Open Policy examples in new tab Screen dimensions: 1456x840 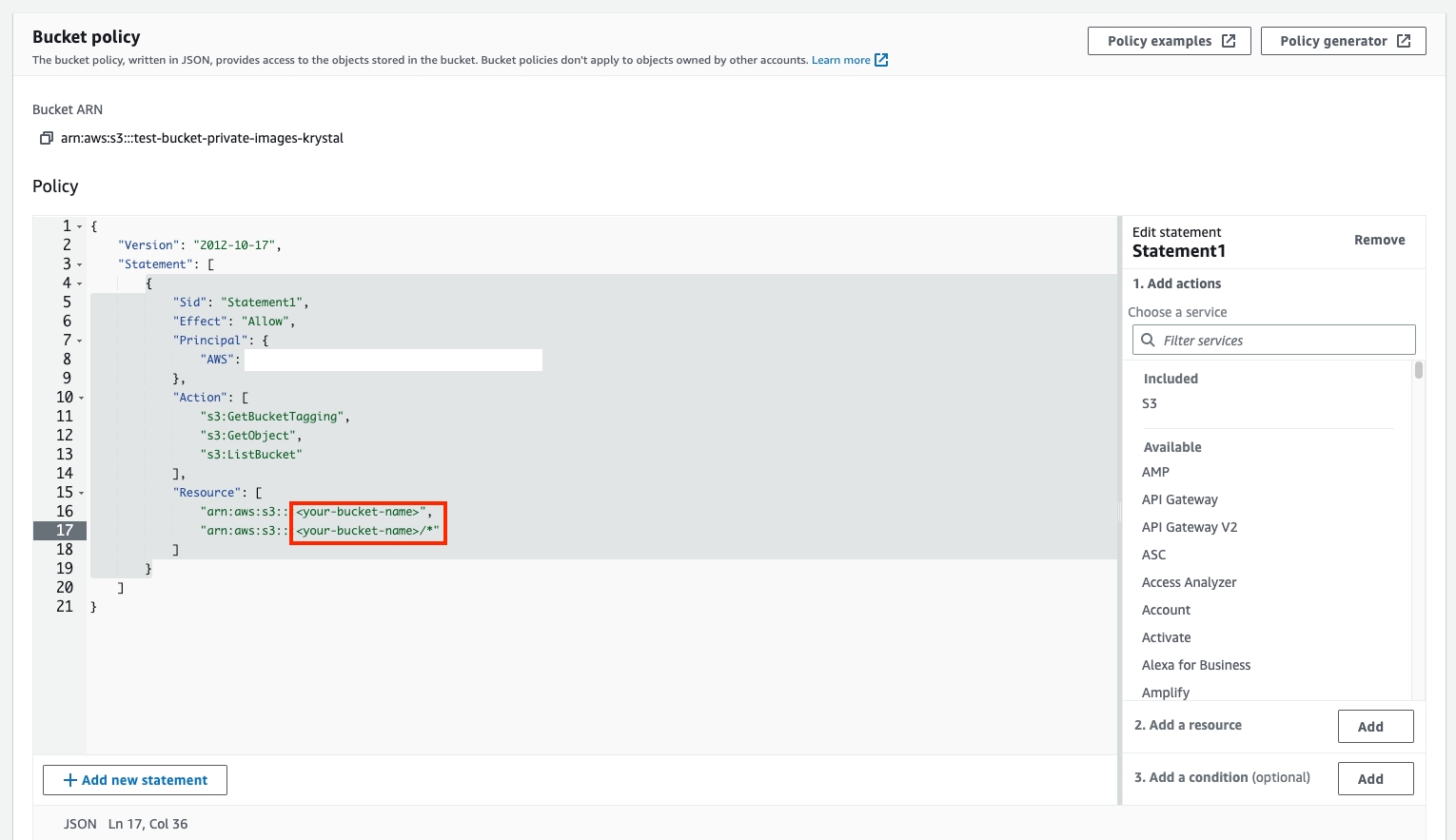(x=1169, y=41)
